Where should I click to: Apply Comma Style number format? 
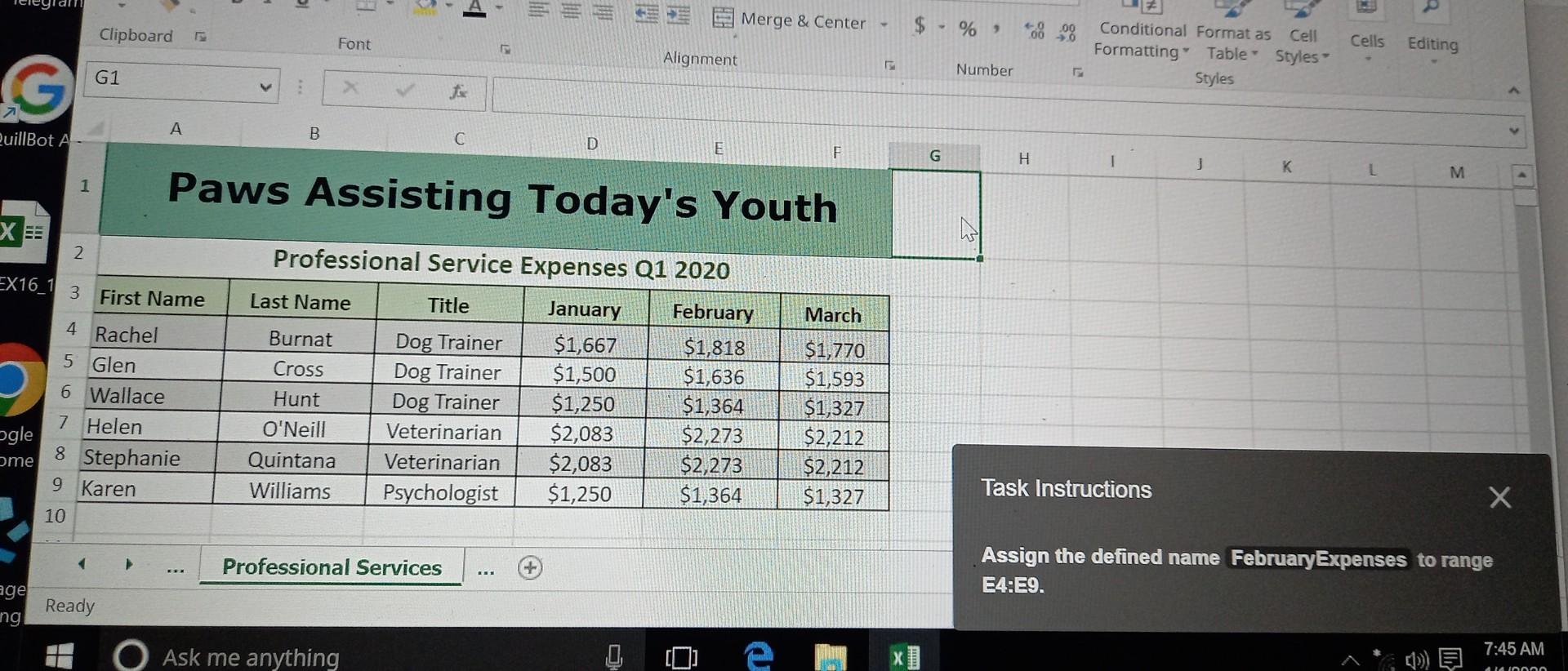tap(996, 29)
